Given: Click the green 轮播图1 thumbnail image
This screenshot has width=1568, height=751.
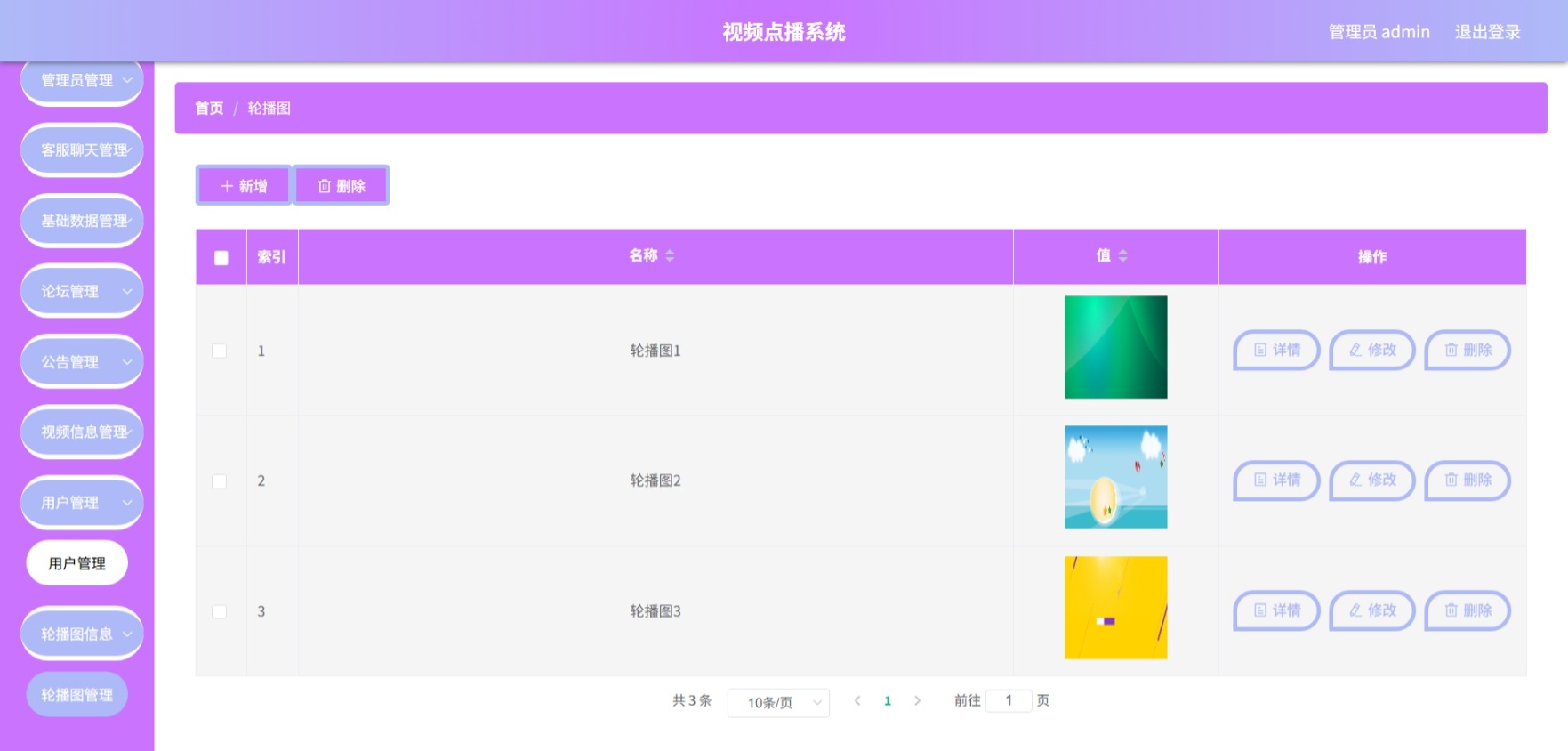Looking at the screenshot, I should pos(1115,347).
